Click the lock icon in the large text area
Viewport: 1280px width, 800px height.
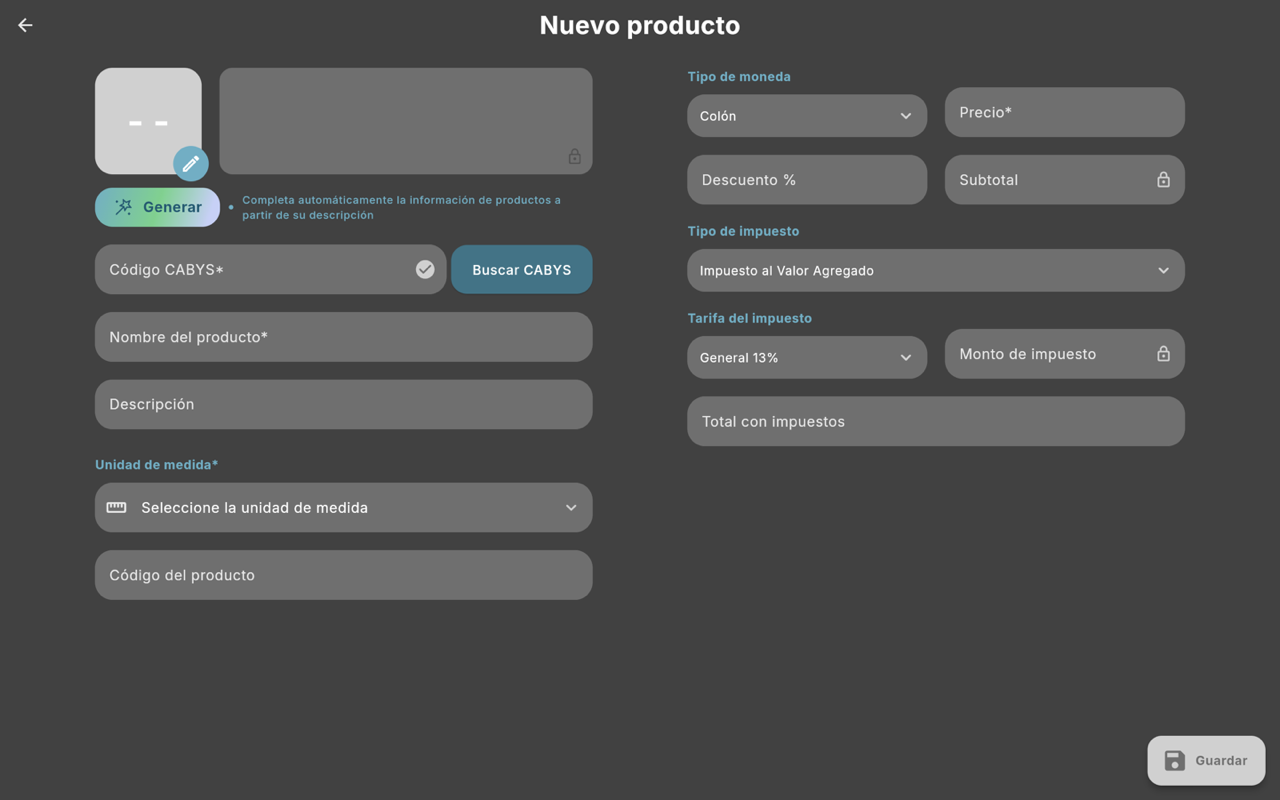tap(574, 156)
